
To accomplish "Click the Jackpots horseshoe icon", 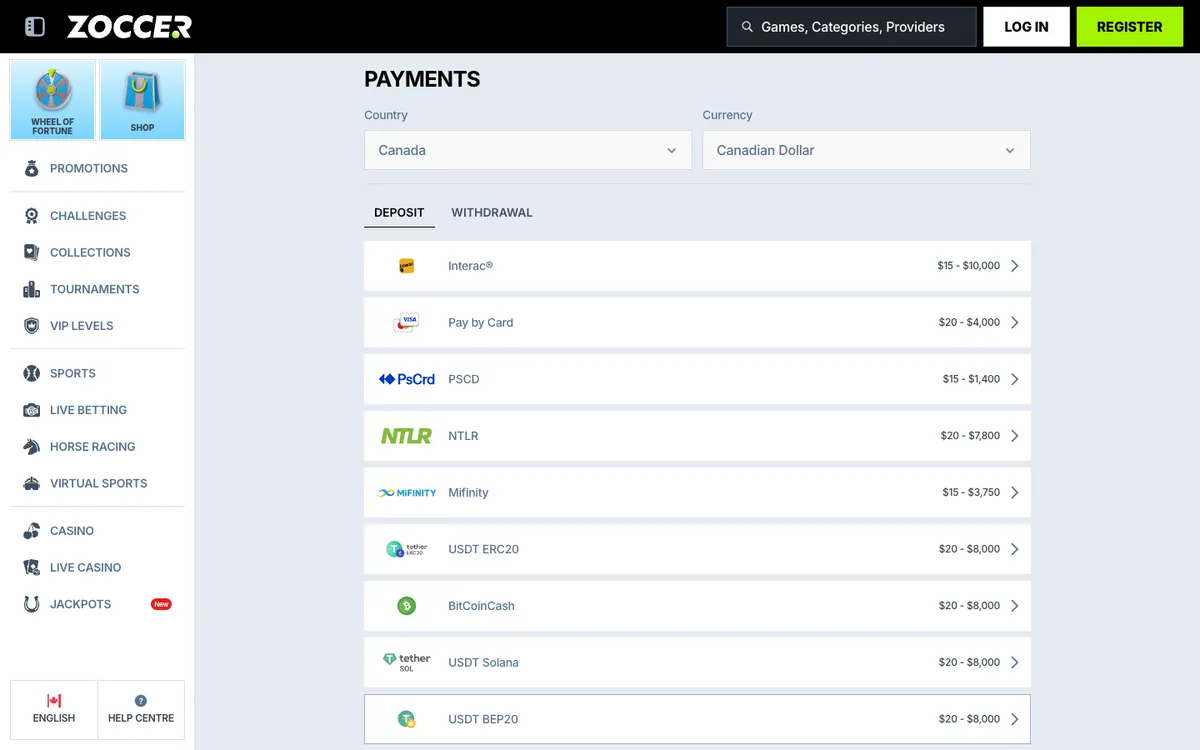I will (32, 604).
